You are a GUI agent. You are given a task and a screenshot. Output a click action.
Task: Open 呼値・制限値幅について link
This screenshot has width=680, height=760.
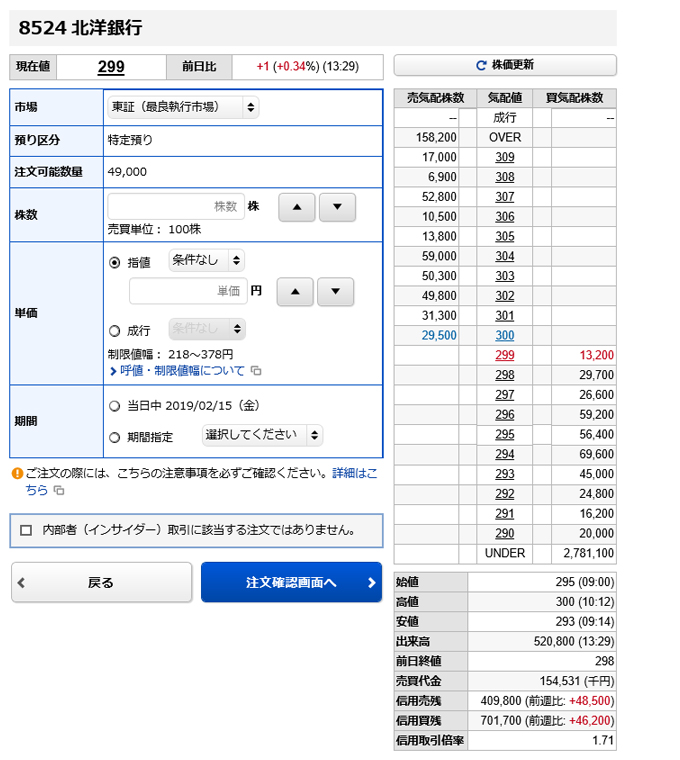[182, 371]
